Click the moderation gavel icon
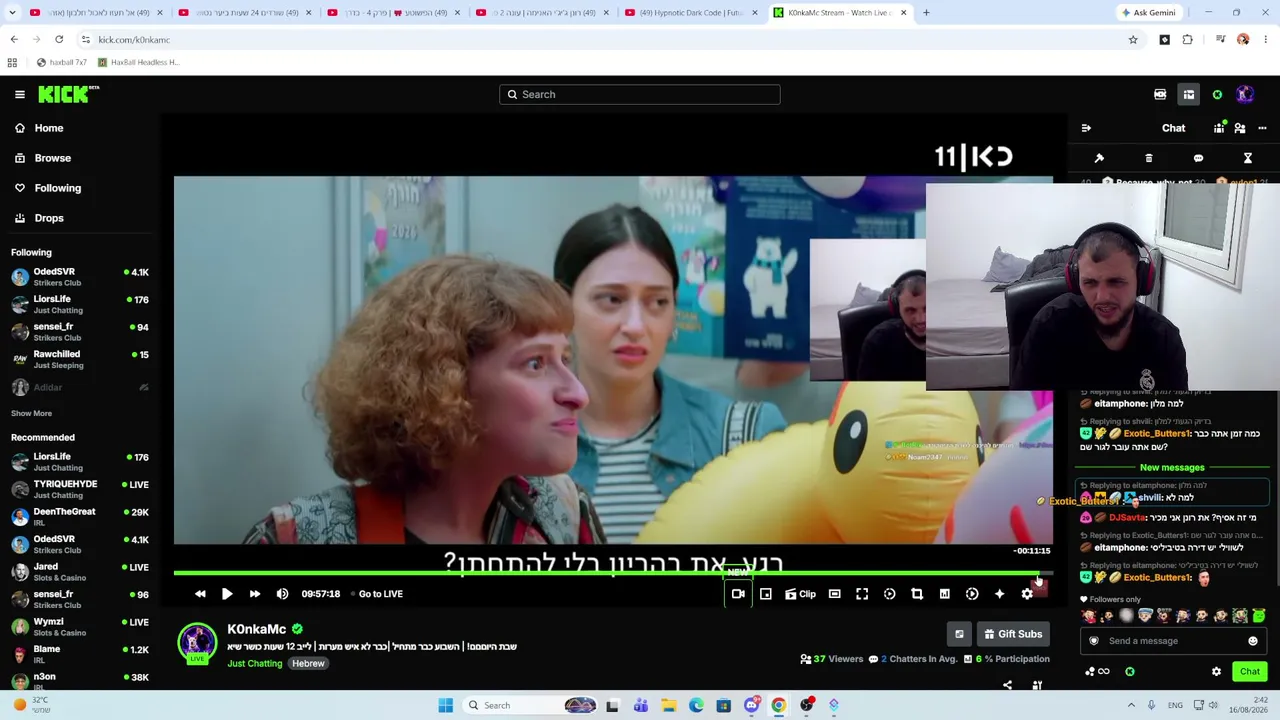 coord(1099,158)
